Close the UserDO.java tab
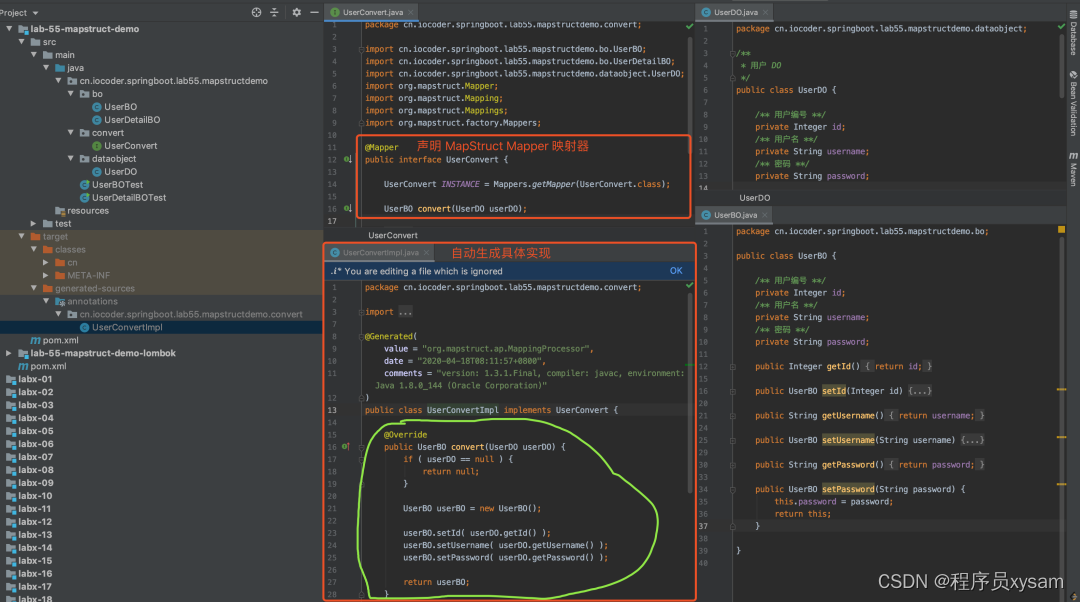This screenshot has height=602, width=1080. pyautogui.click(x=765, y=12)
